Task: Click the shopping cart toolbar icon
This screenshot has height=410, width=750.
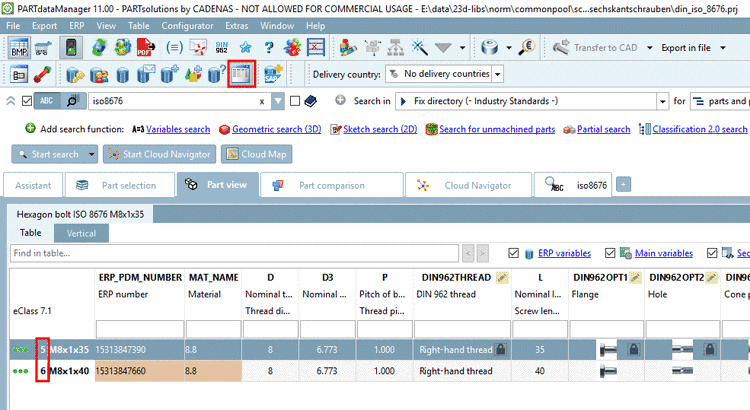Action: click(x=44, y=47)
